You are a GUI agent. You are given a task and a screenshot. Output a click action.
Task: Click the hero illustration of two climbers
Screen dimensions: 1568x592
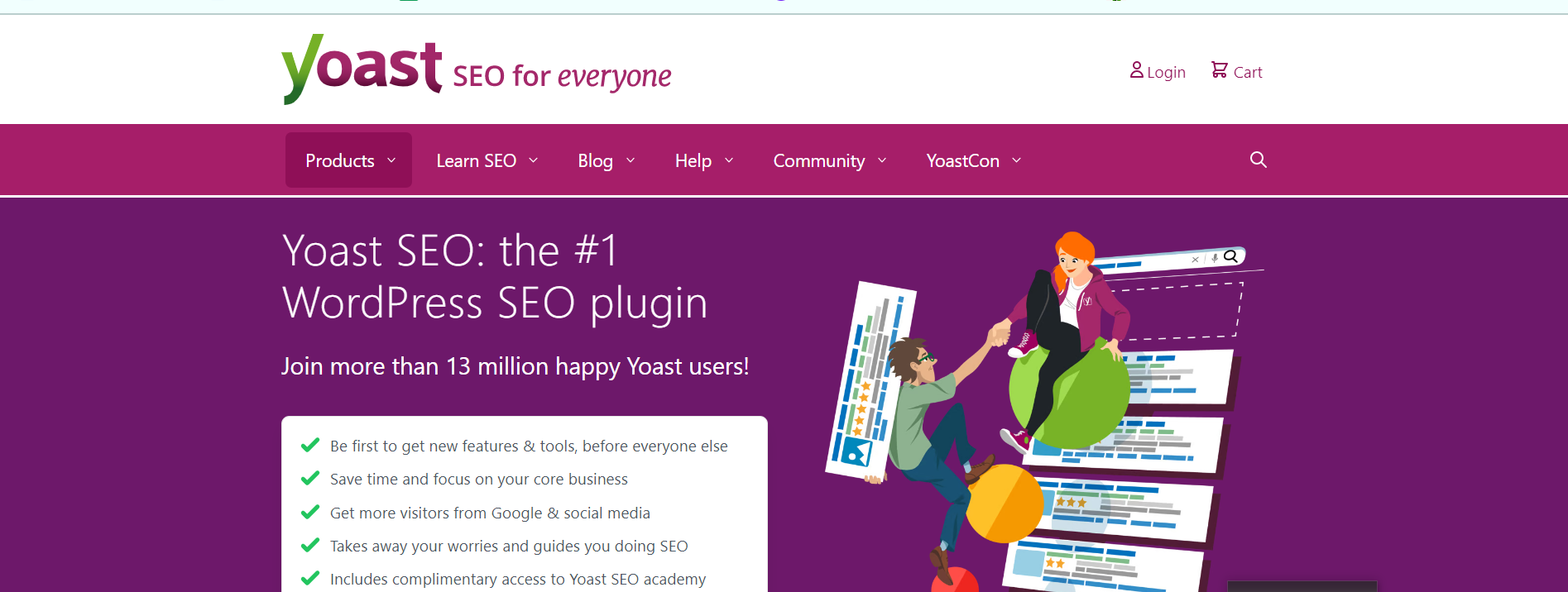(1043, 412)
